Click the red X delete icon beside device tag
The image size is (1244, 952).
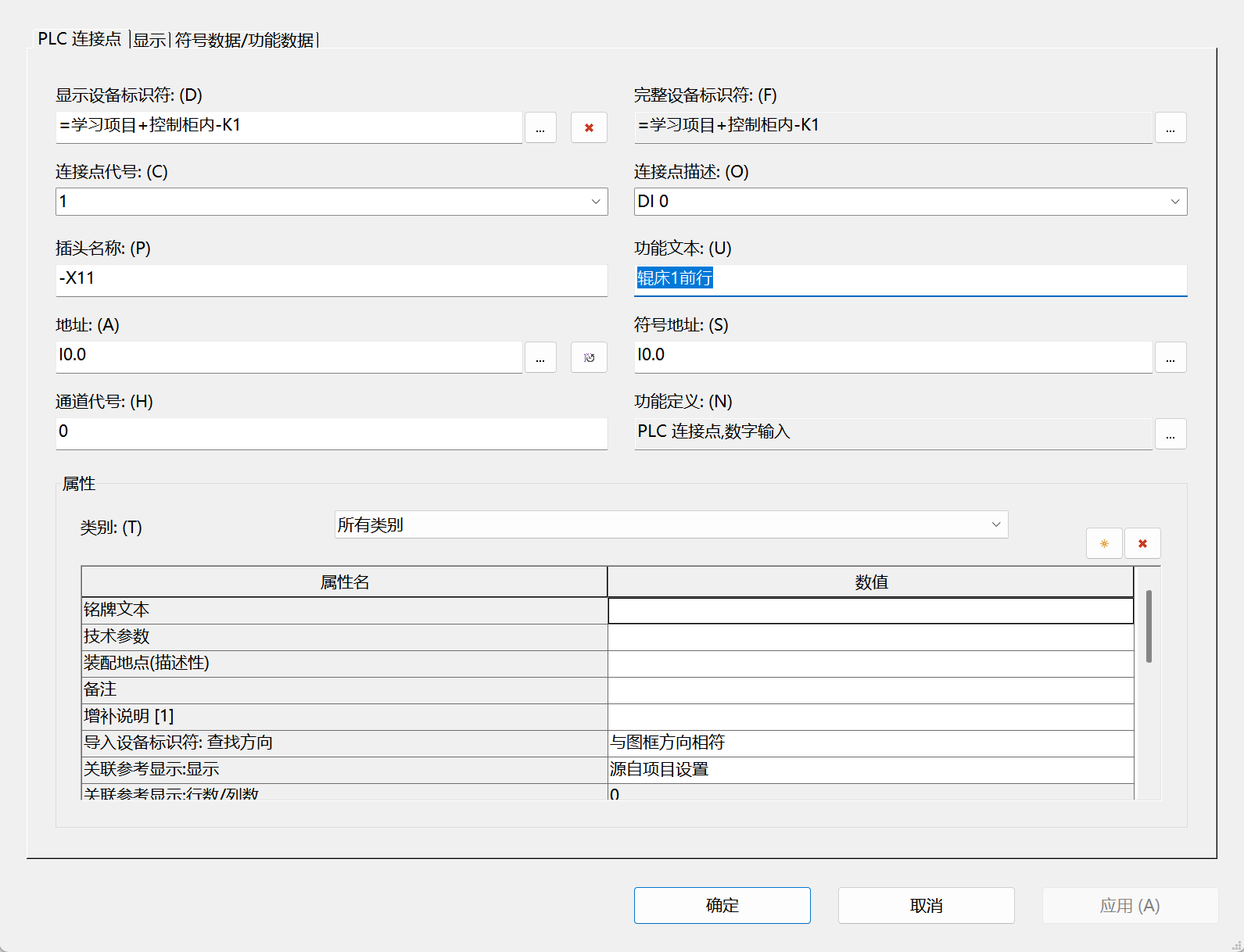point(589,127)
